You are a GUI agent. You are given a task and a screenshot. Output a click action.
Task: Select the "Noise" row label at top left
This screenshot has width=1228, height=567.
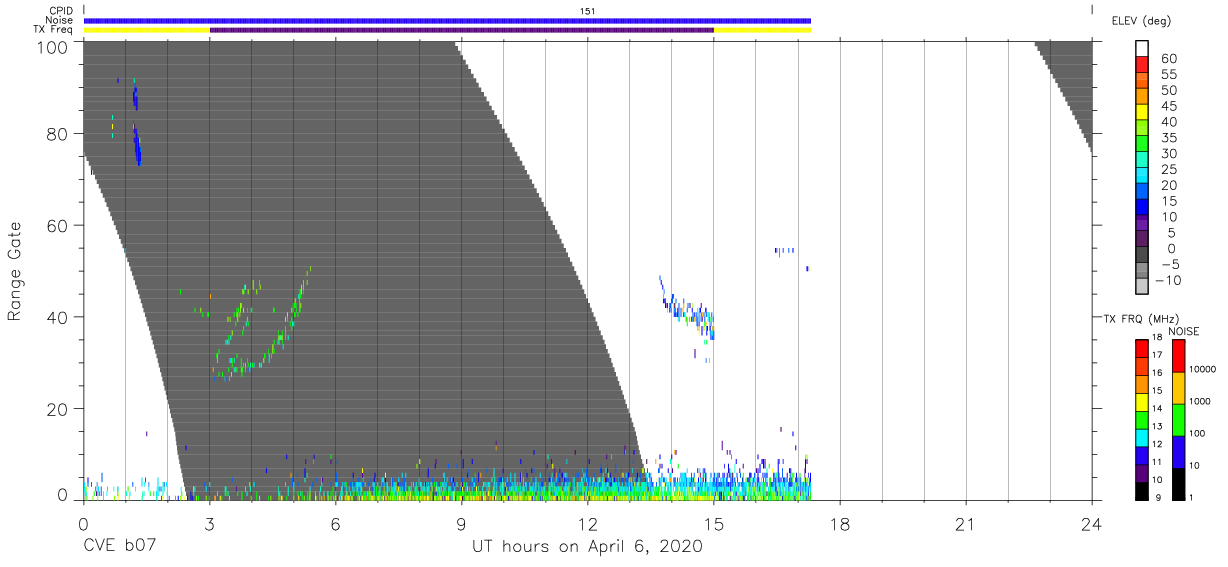(60, 20)
